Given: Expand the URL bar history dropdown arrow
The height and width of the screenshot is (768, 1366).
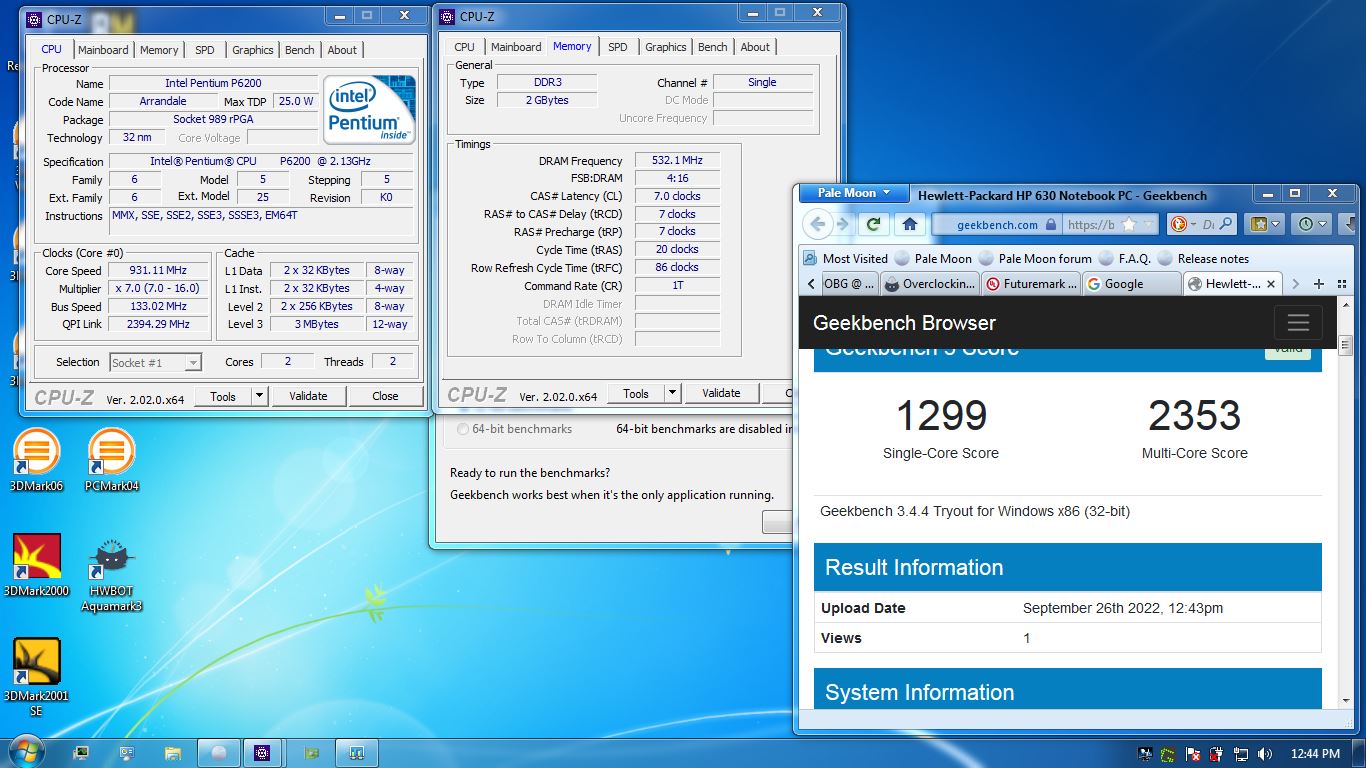Looking at the screenshot, I should [1147, 224].
